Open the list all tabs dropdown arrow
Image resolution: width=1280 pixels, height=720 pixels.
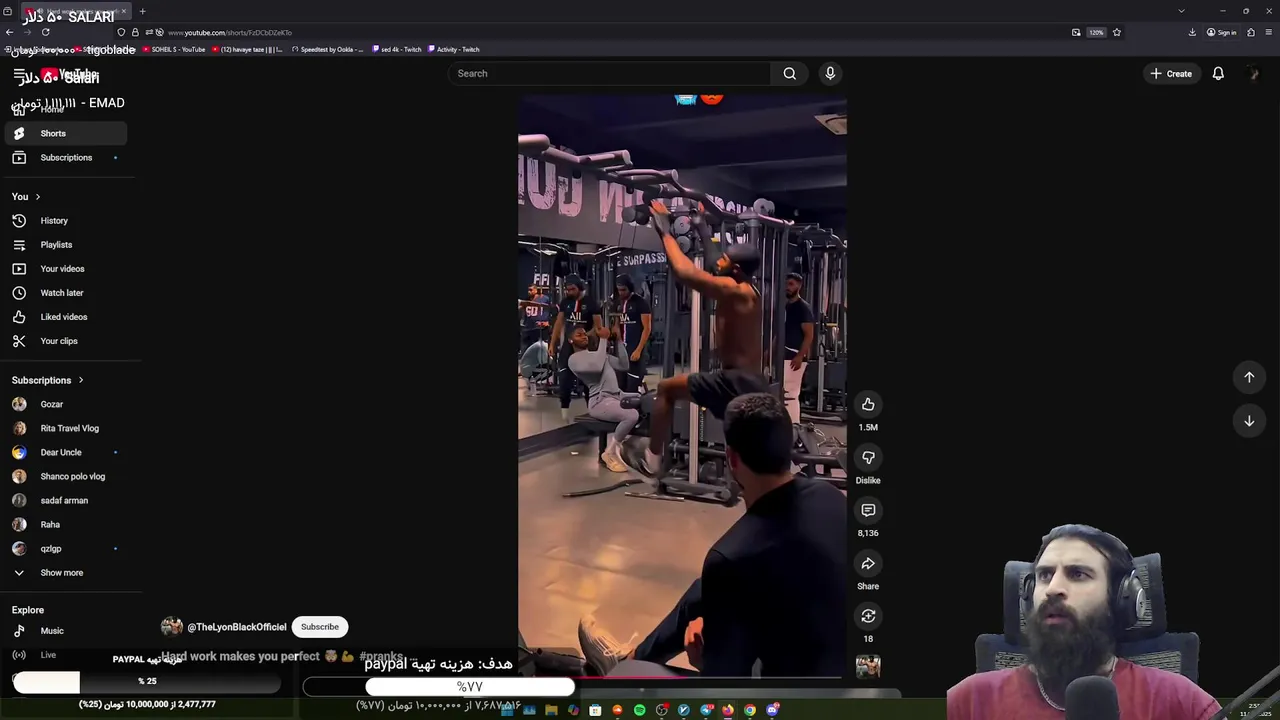coord(1181,11)
